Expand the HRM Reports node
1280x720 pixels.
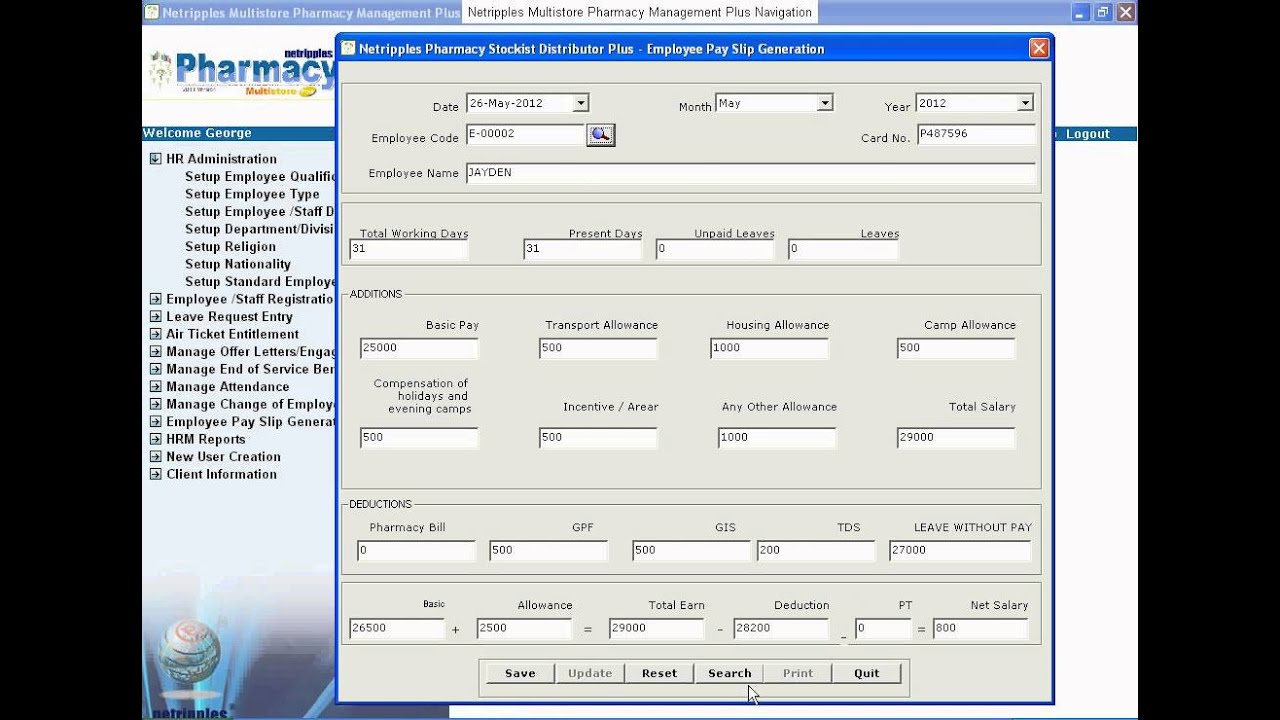point(155,439)
